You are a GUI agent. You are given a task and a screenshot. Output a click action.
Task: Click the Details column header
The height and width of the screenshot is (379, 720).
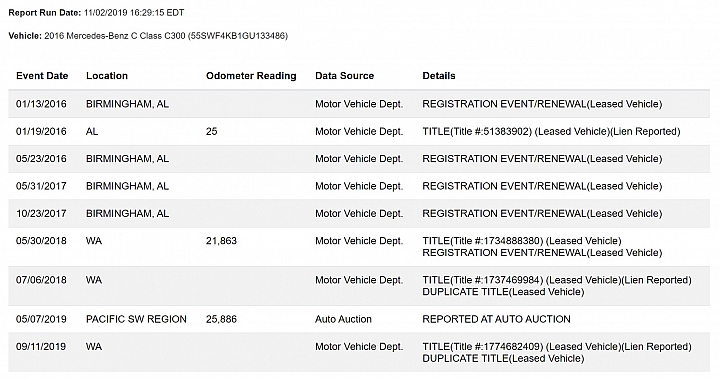(x=439, y=76)
